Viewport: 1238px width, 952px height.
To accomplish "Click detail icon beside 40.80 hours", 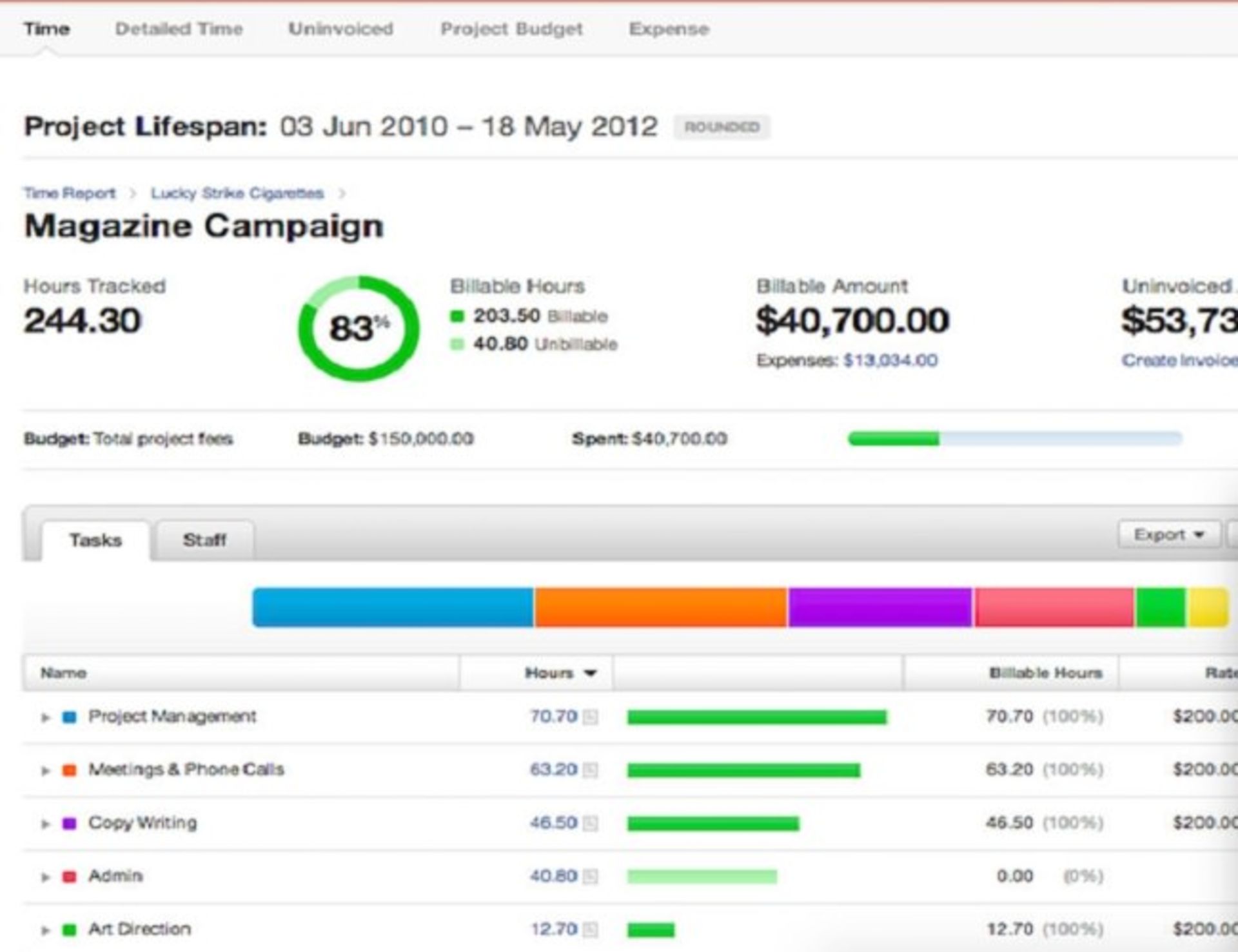I will click(590, 877).
